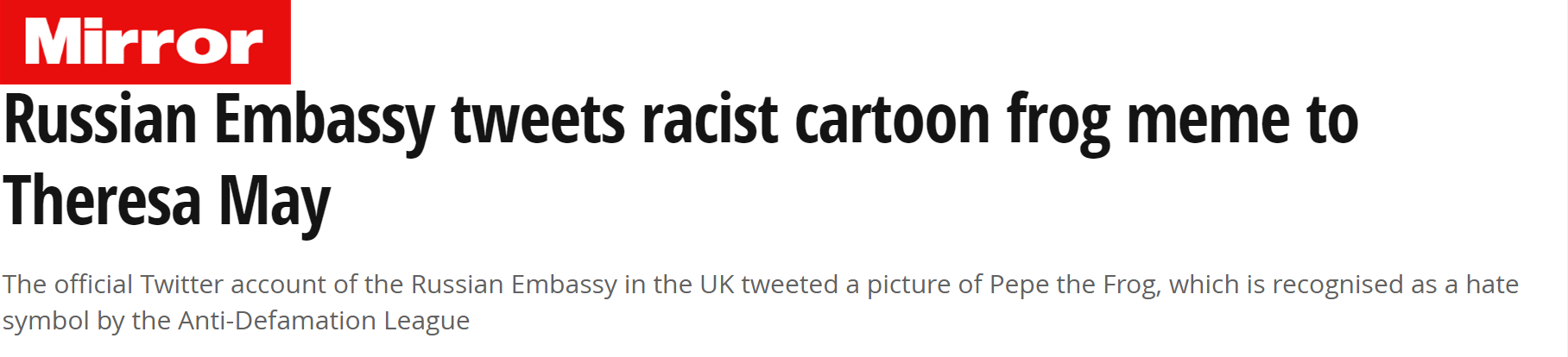Open the Russian Embassy headline link

point(680,161)
